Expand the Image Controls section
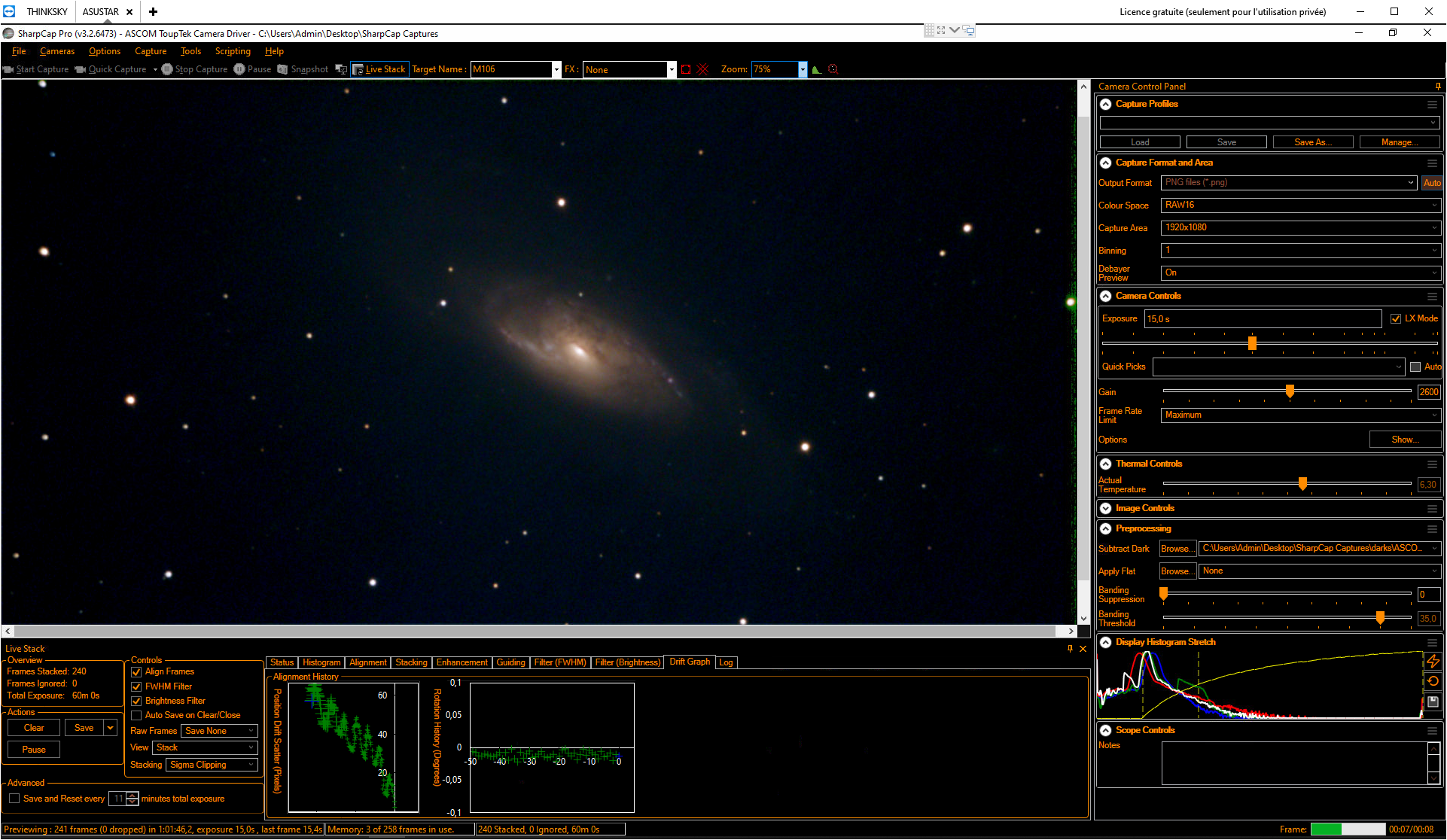This screenshot has width=1447, height=840. click(1105, 509)
